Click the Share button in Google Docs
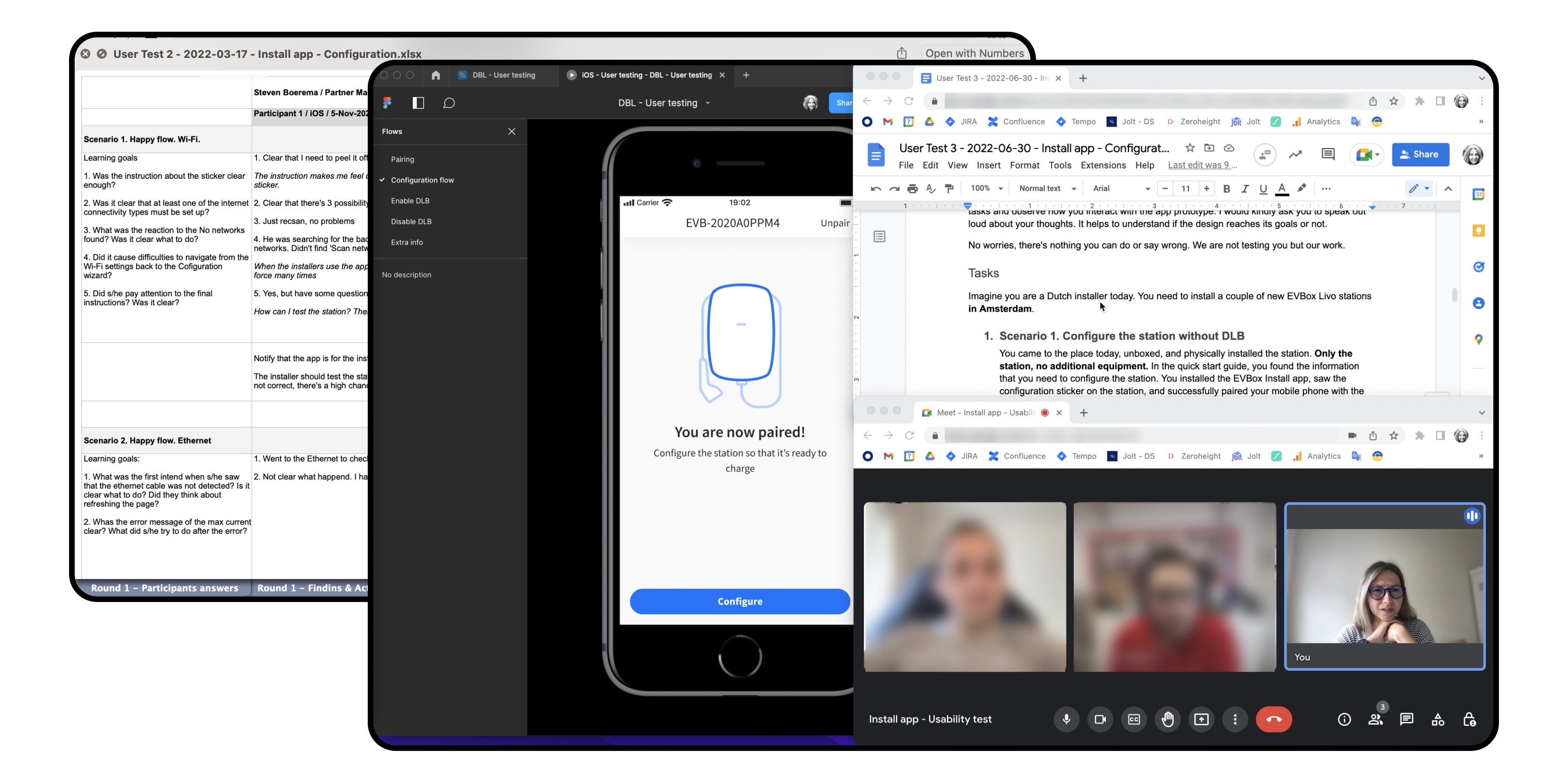The image size is (1568, 784). 1421,154
